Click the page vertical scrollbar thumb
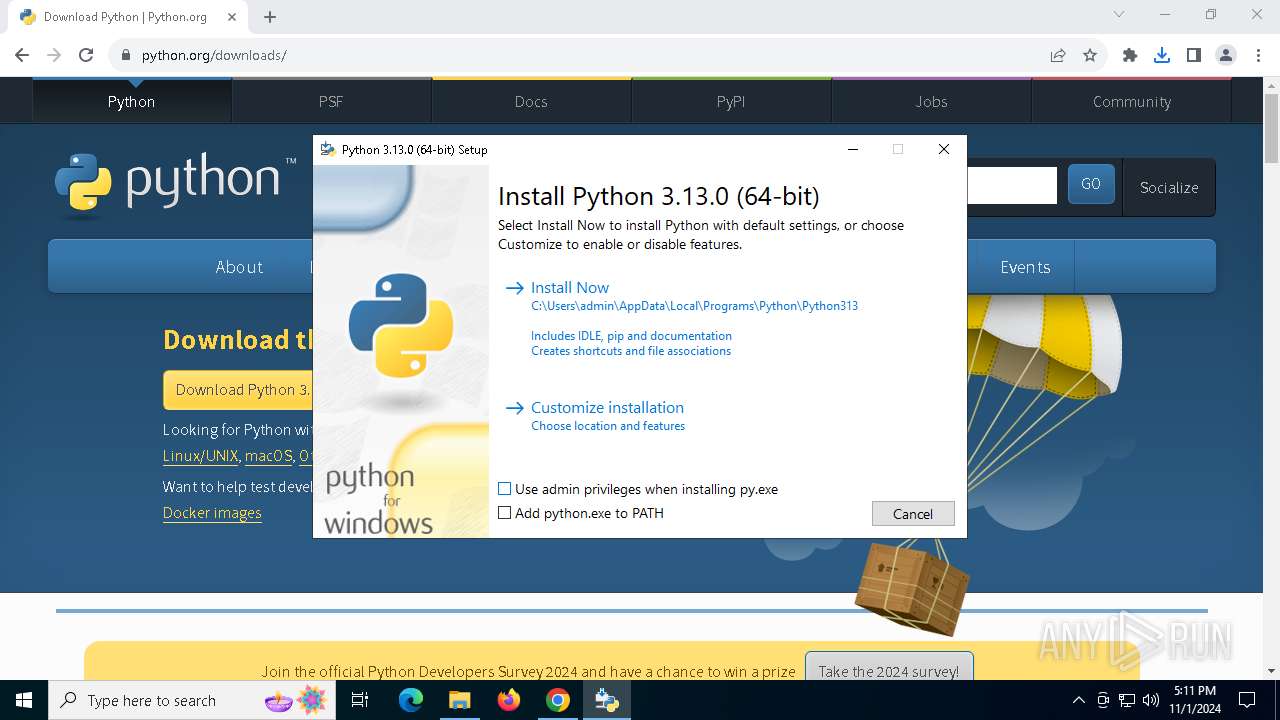1280x720 pixels. 1271,129
